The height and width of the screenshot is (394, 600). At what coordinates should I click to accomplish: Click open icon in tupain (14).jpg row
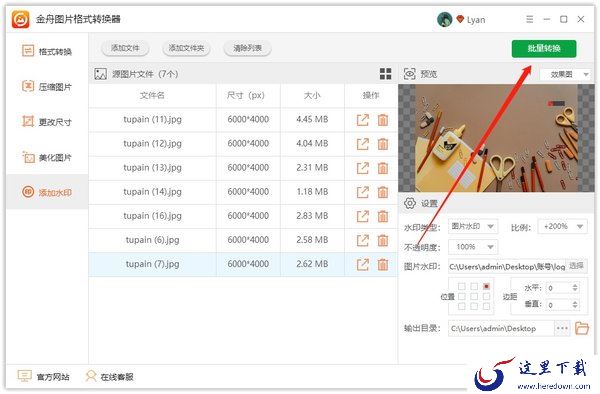pos(362,192)
